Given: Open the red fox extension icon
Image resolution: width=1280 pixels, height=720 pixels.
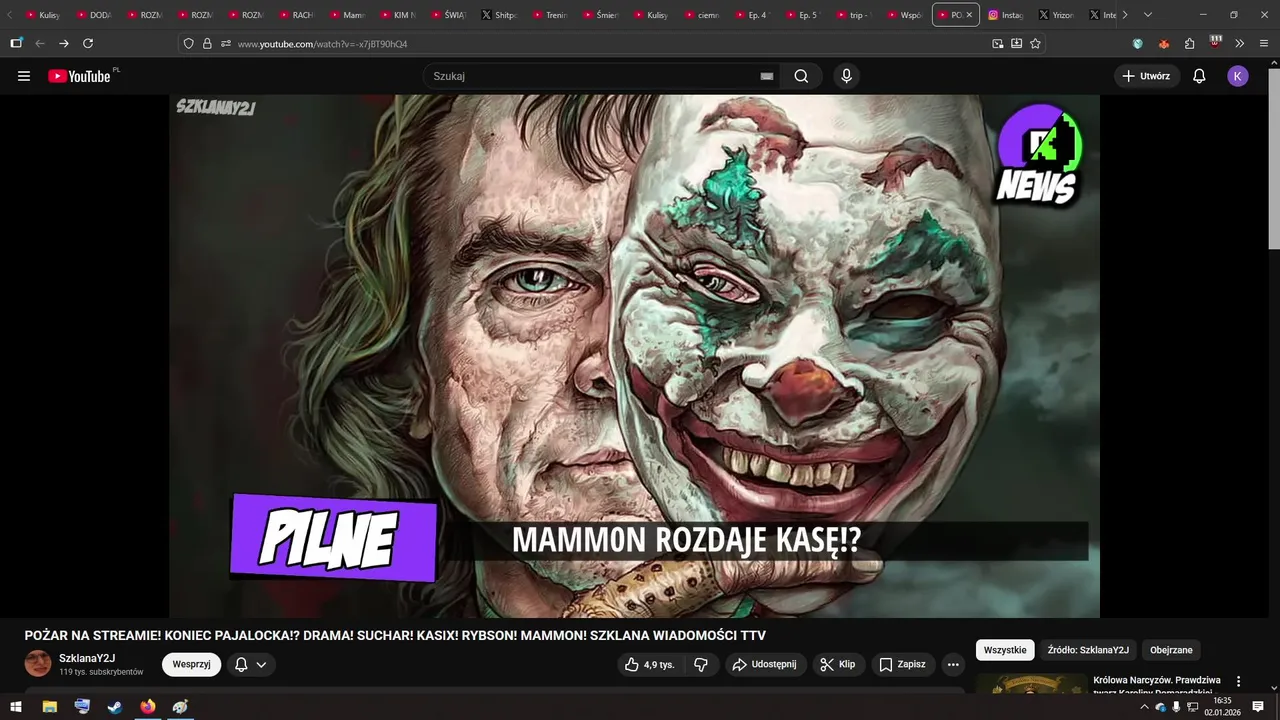Looking at the screenshot, I should 1163,44.
